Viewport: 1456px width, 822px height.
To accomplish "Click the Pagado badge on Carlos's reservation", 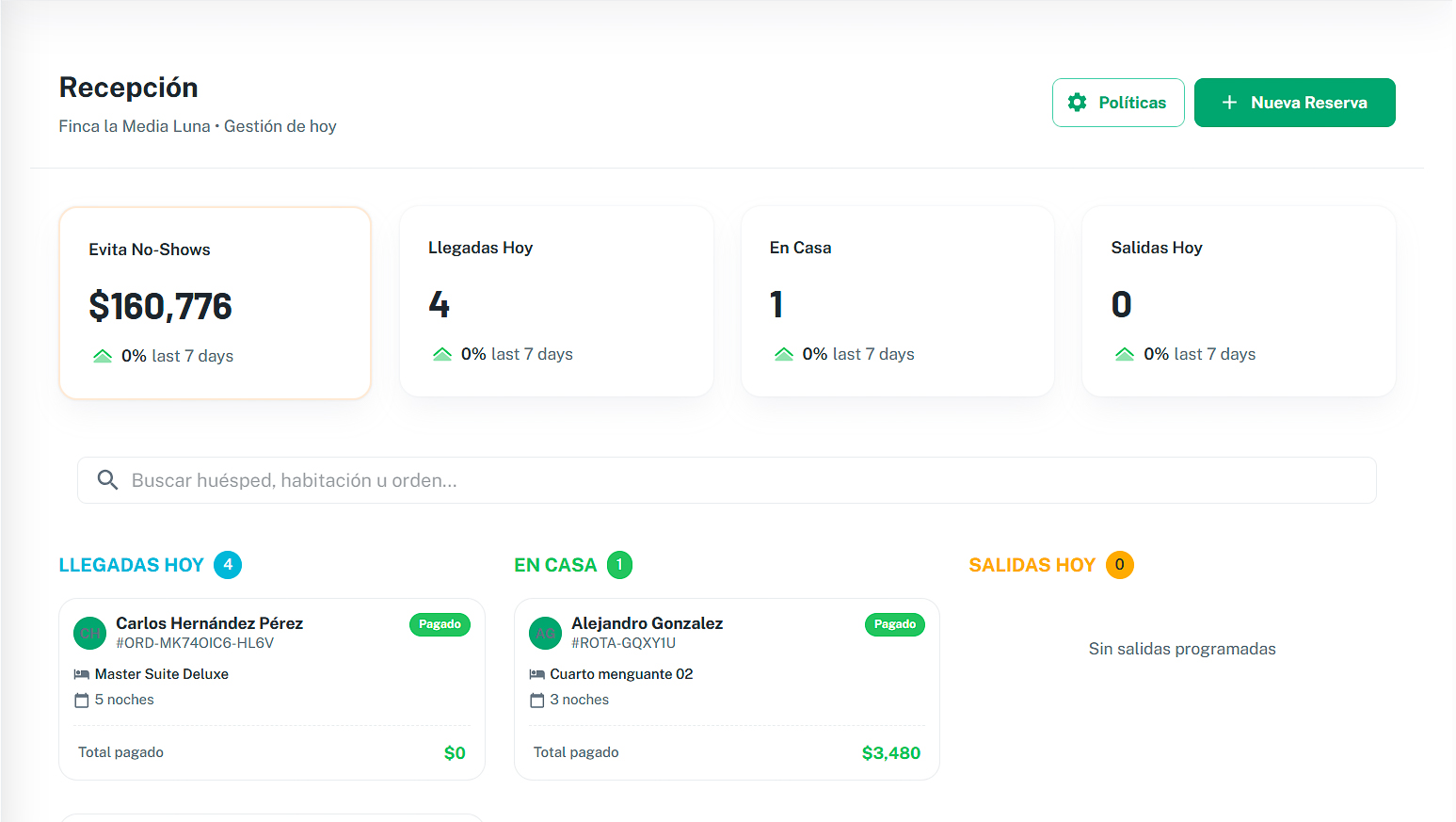I will coord(440,624).
